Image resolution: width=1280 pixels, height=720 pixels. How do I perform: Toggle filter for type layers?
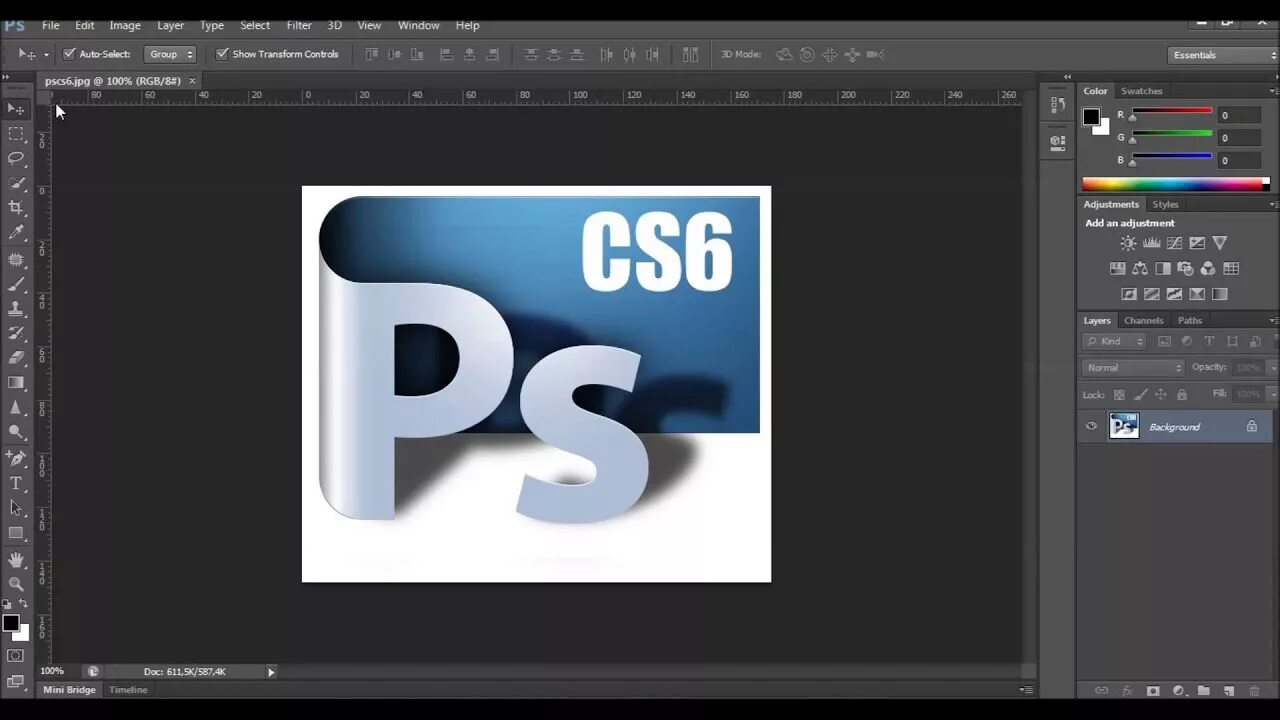tap(1209, 341)
